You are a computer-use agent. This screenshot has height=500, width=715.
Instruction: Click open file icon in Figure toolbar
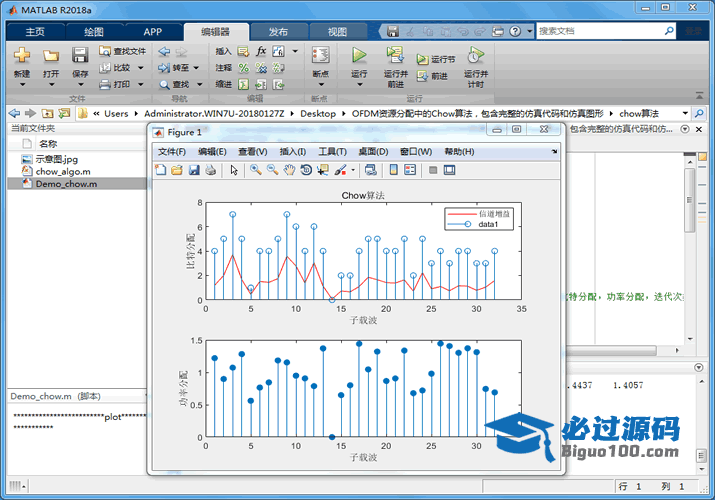tap(177, 170)
